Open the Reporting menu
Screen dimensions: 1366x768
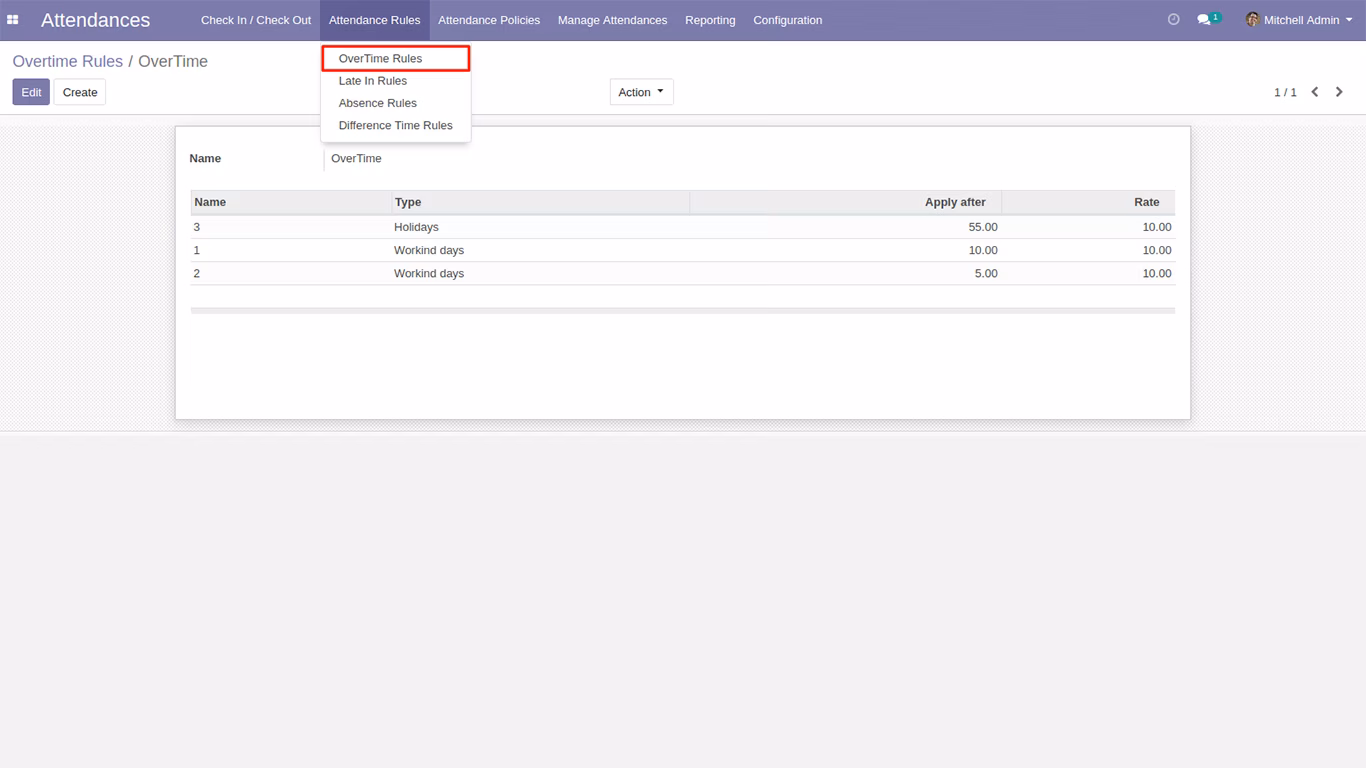[710, 20]
